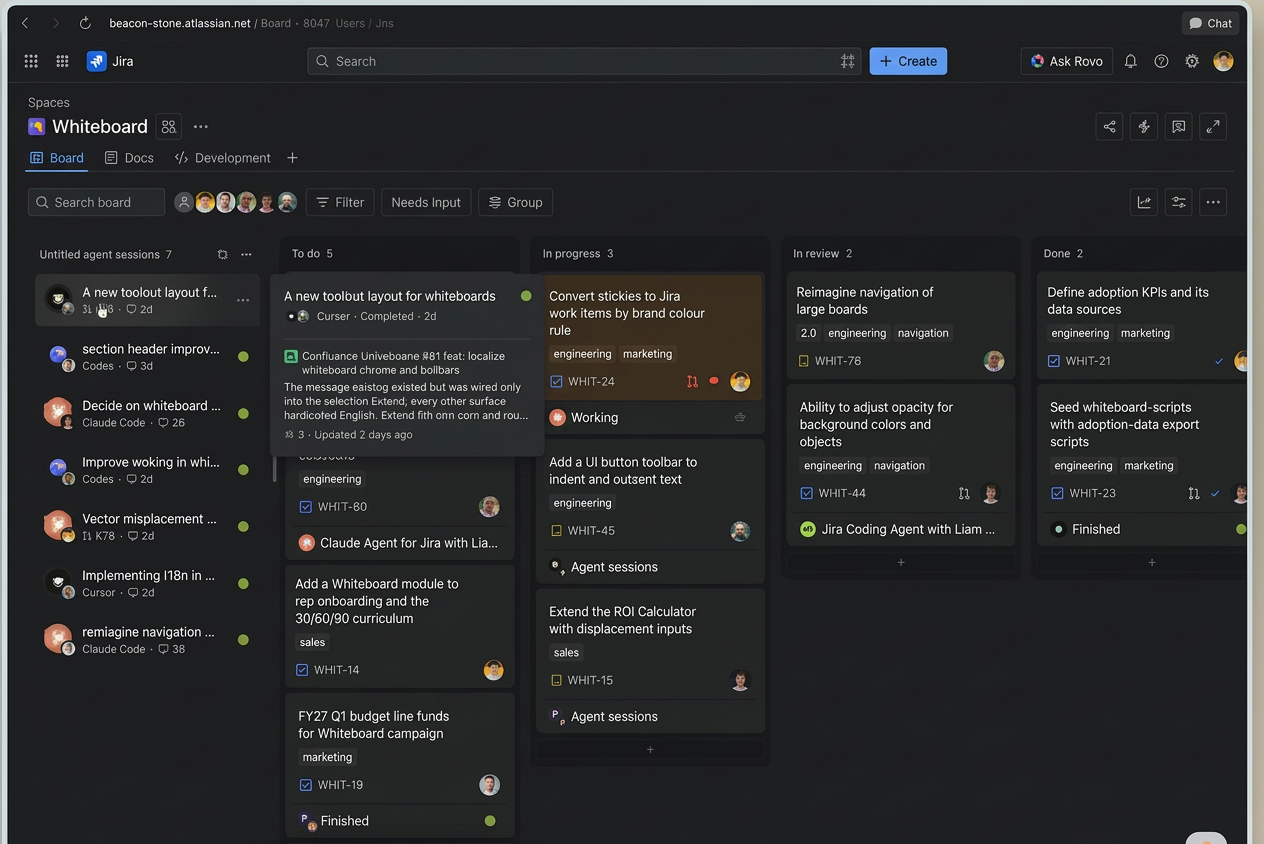This screenshot has height=844, width=1264.
Task: Click the WHIT-19 task checkbox icon
Action: tap(306, 785)
